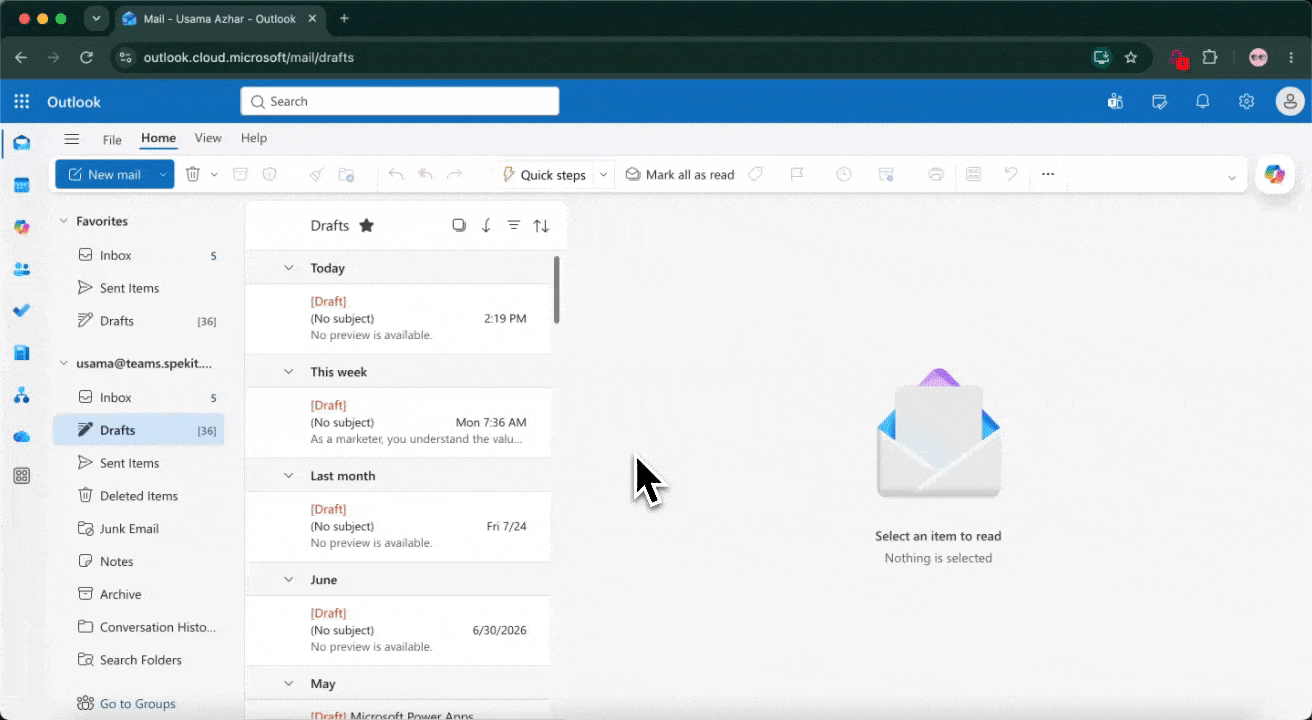Collapse the Last month group
Screen dimensions: 1312x720
(x=288, y=476)
